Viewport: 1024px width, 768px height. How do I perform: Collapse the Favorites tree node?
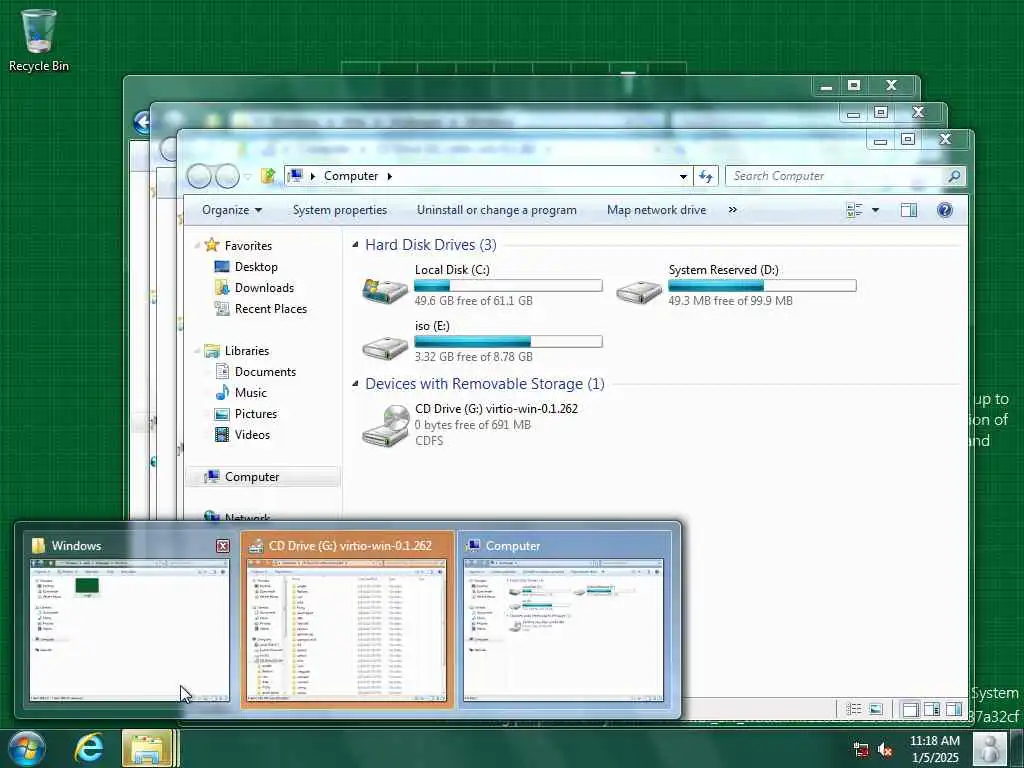click(x=197, y=246)
